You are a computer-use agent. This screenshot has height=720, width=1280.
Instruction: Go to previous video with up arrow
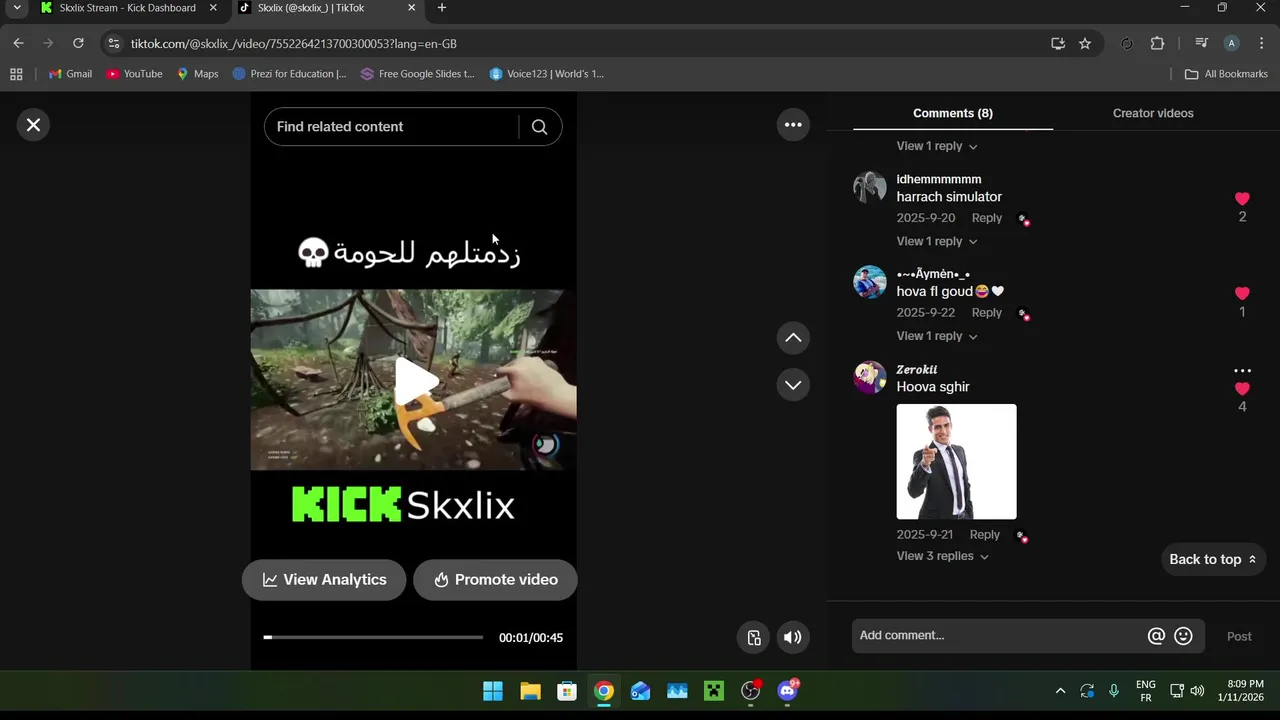coord(793,338)
